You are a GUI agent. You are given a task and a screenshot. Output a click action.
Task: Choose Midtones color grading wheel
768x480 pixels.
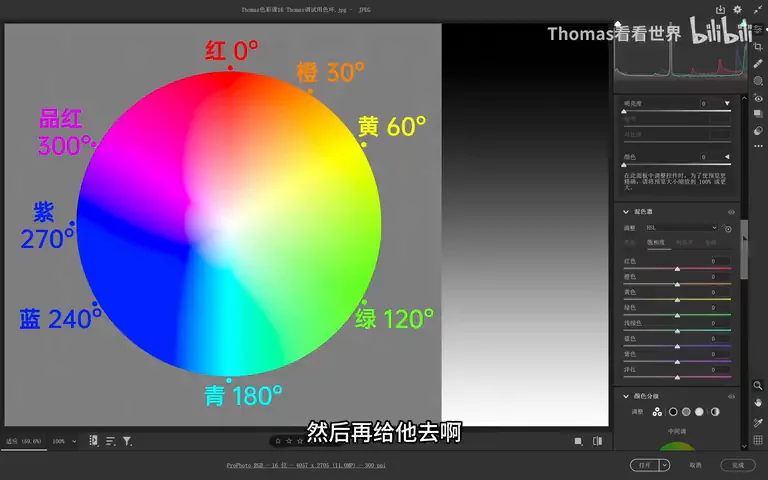click(686, 412)
